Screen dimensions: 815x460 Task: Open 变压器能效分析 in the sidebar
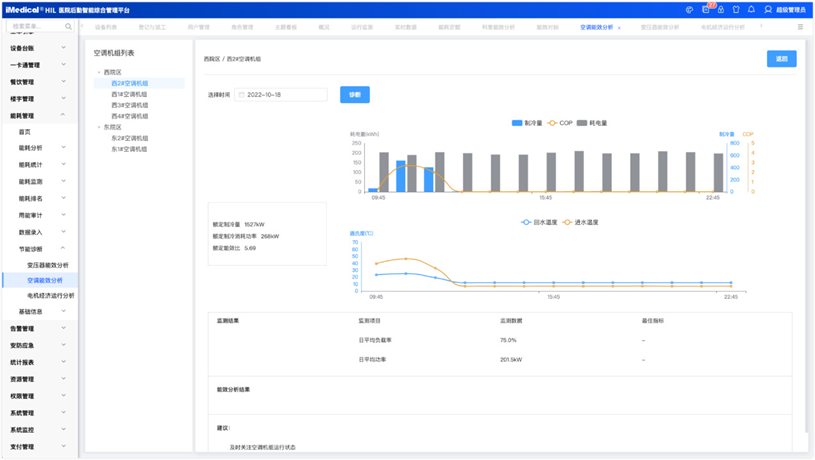[48, 265]
